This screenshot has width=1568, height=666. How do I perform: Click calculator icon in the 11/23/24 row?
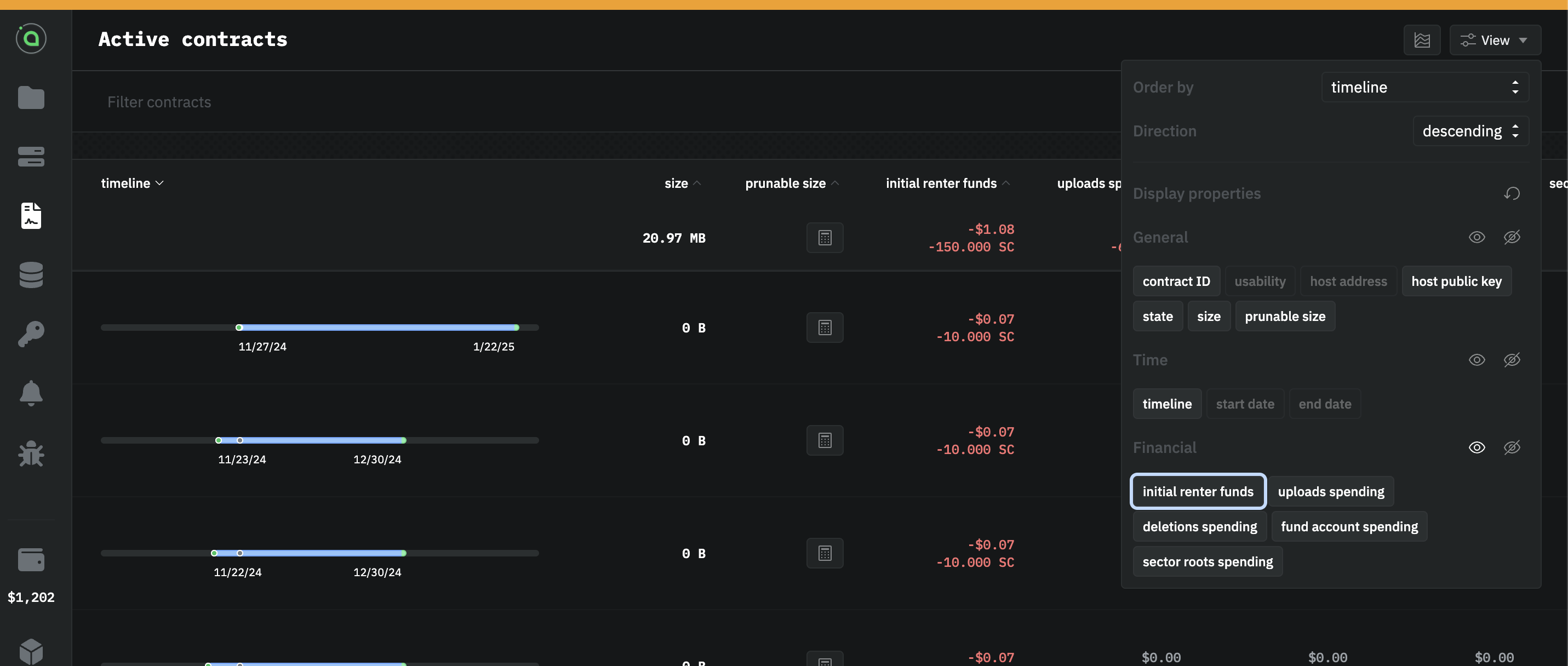click(x=825, y=440)
